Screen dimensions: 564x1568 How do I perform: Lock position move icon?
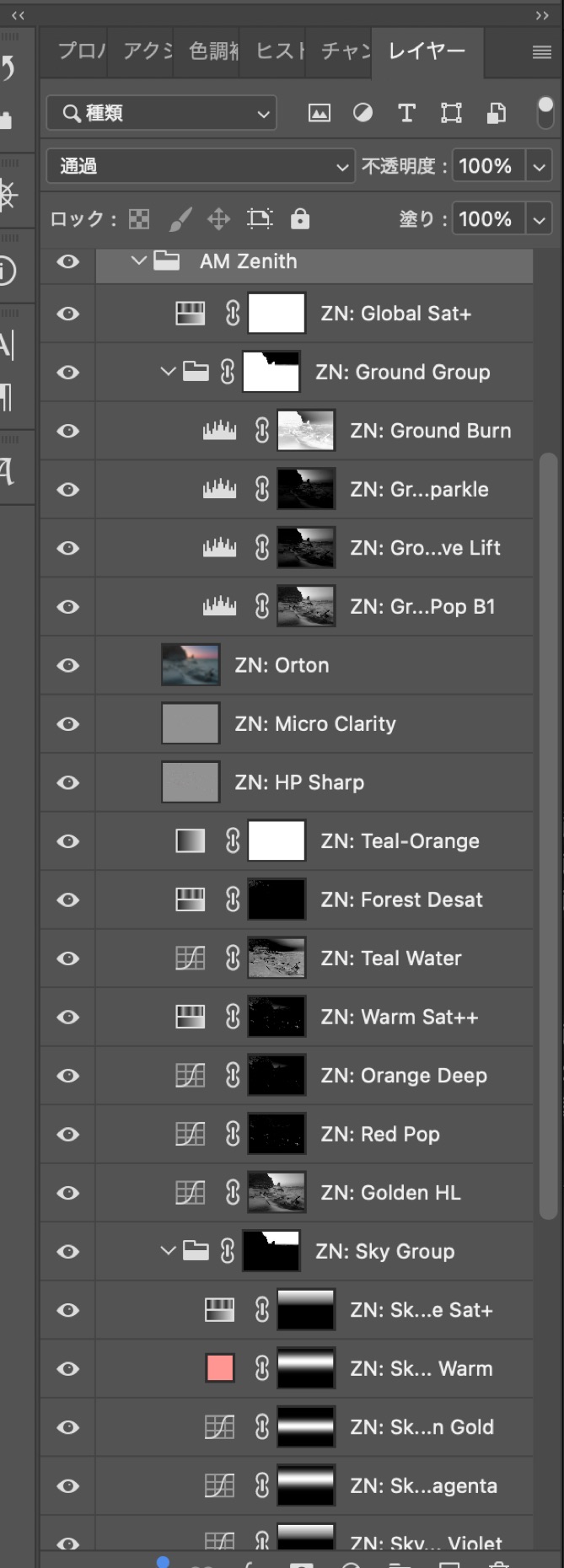tap(219, 220)
